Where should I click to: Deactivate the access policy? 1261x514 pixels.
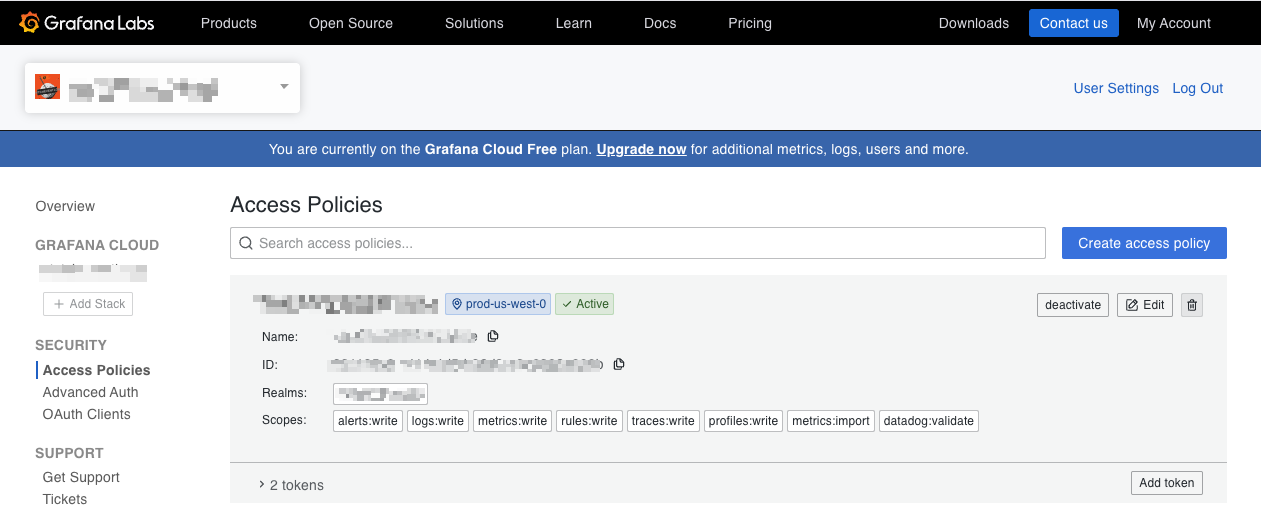(x=1073, y=305)
